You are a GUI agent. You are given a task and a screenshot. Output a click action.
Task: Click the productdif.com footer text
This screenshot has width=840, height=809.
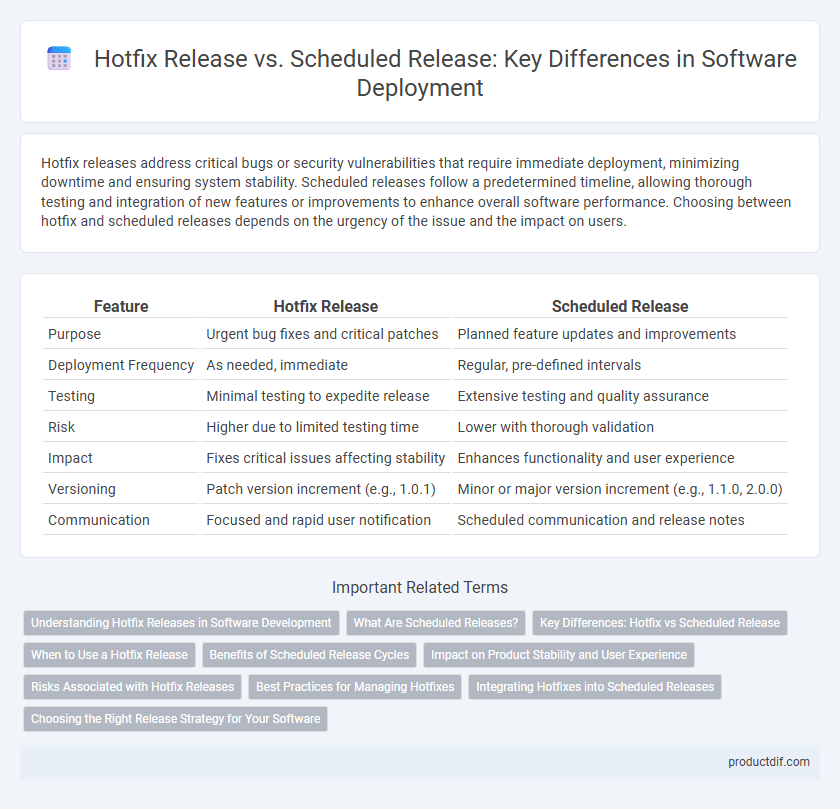[768, 762]
